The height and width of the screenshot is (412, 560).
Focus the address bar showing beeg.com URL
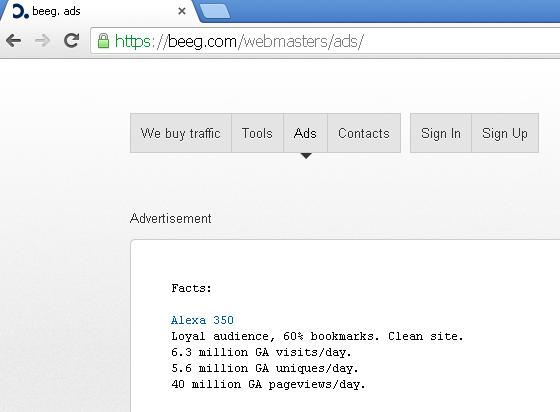[x=325, y=41]
